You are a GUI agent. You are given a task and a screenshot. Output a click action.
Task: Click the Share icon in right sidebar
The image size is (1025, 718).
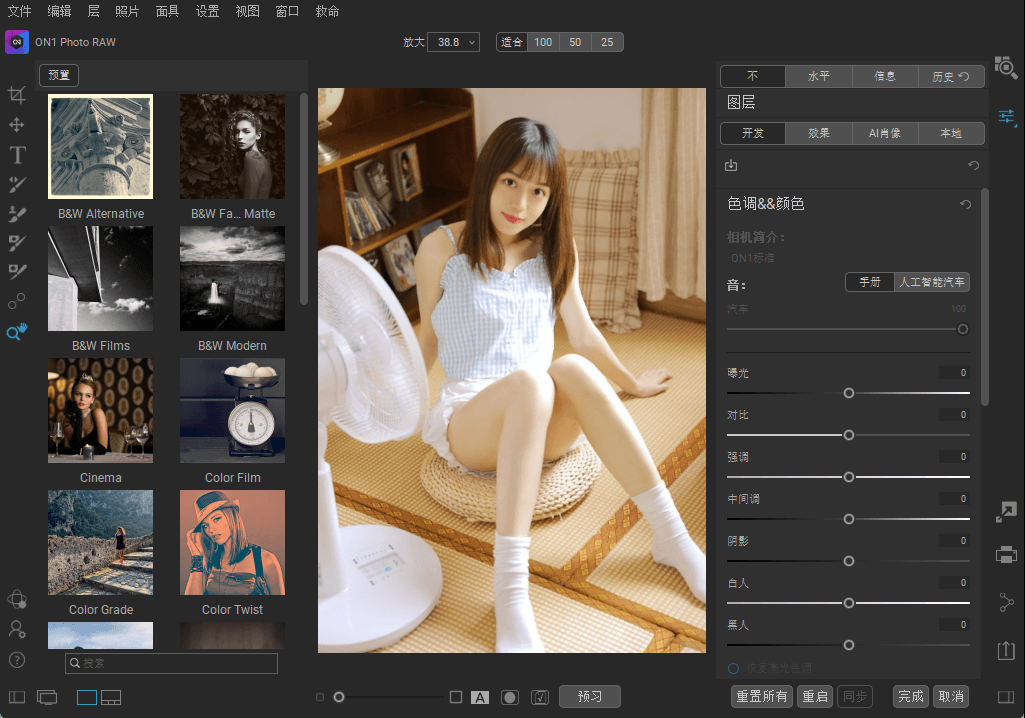(x=1006, y=602)
